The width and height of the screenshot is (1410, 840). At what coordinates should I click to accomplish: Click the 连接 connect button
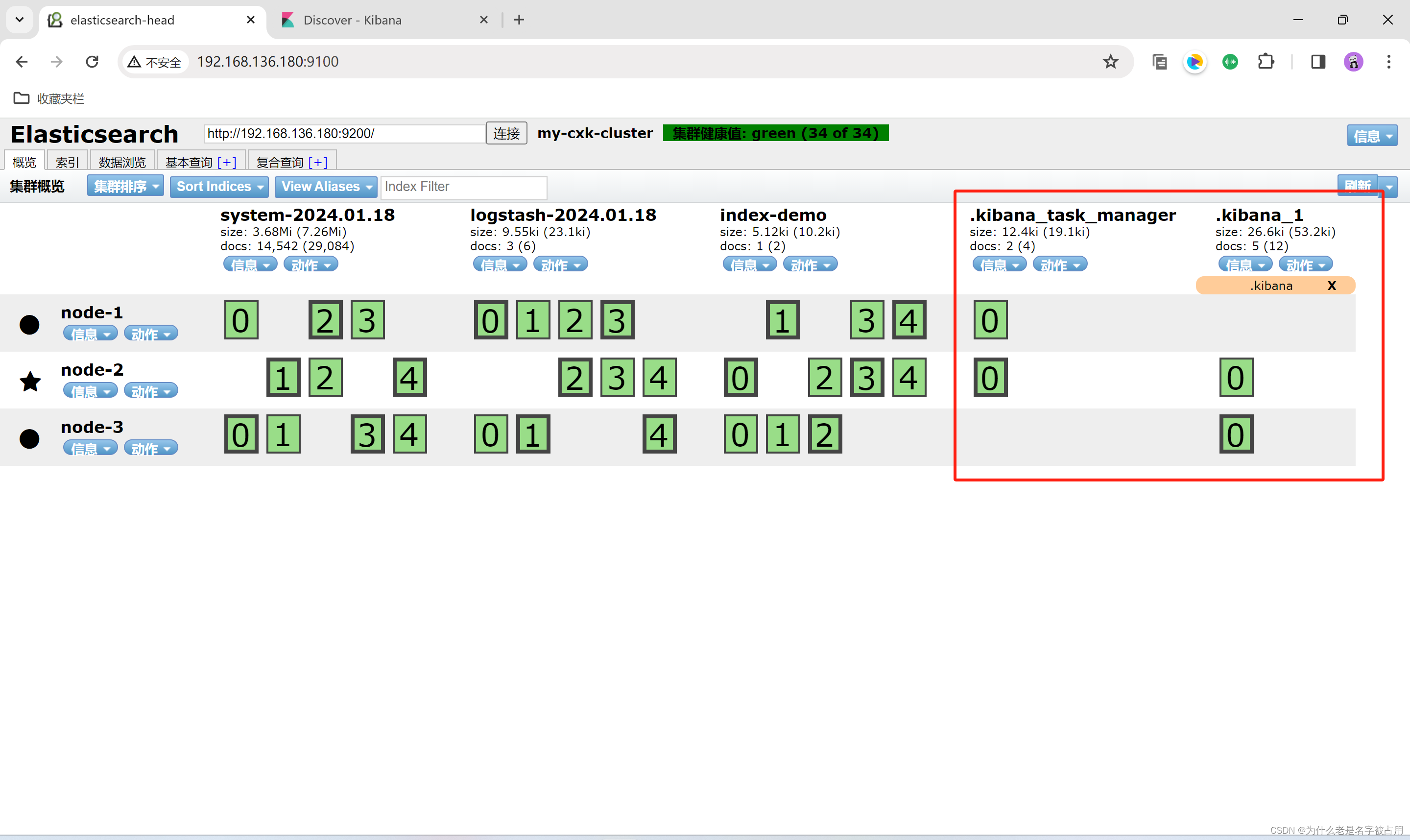tap(506, 134)
